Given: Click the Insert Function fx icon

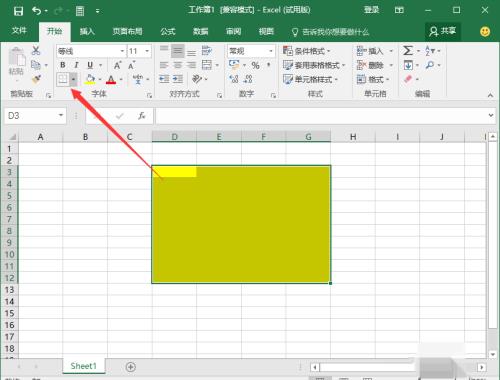Looking at the screenshot, I should 142,116.
